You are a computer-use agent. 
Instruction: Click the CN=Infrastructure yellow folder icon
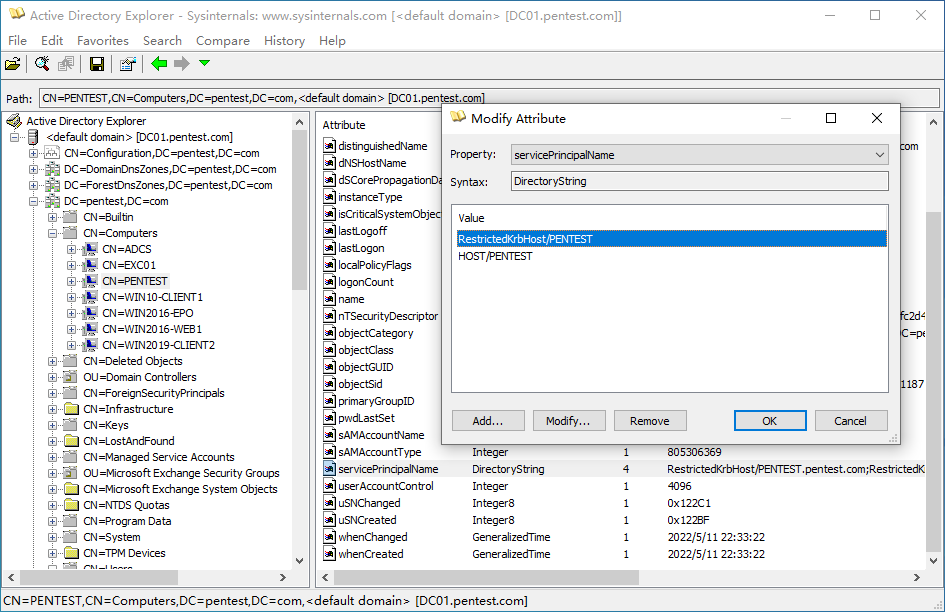(71, 409)
